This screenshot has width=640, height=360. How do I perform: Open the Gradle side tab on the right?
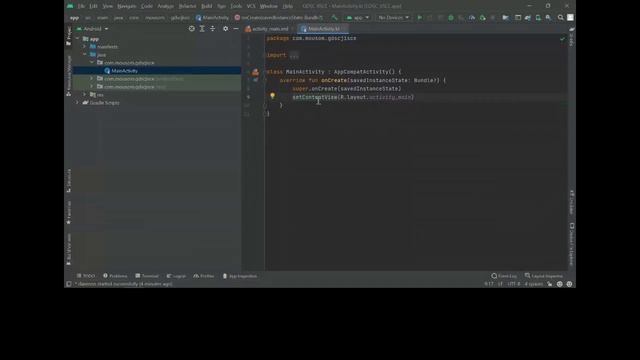coord(571,37)
